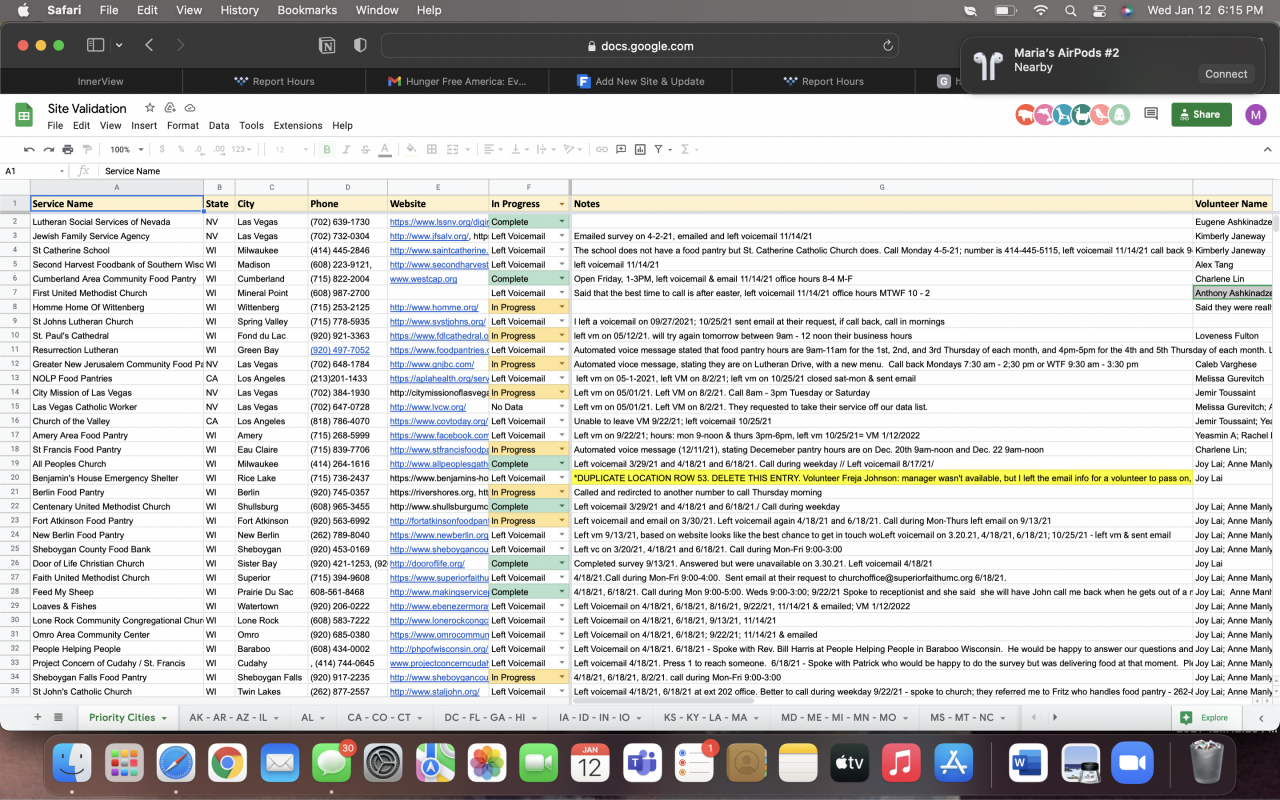Format selection as currency with dollar icon
Viewport: 1280px width, 800px height.
click(x=162, y=149)
